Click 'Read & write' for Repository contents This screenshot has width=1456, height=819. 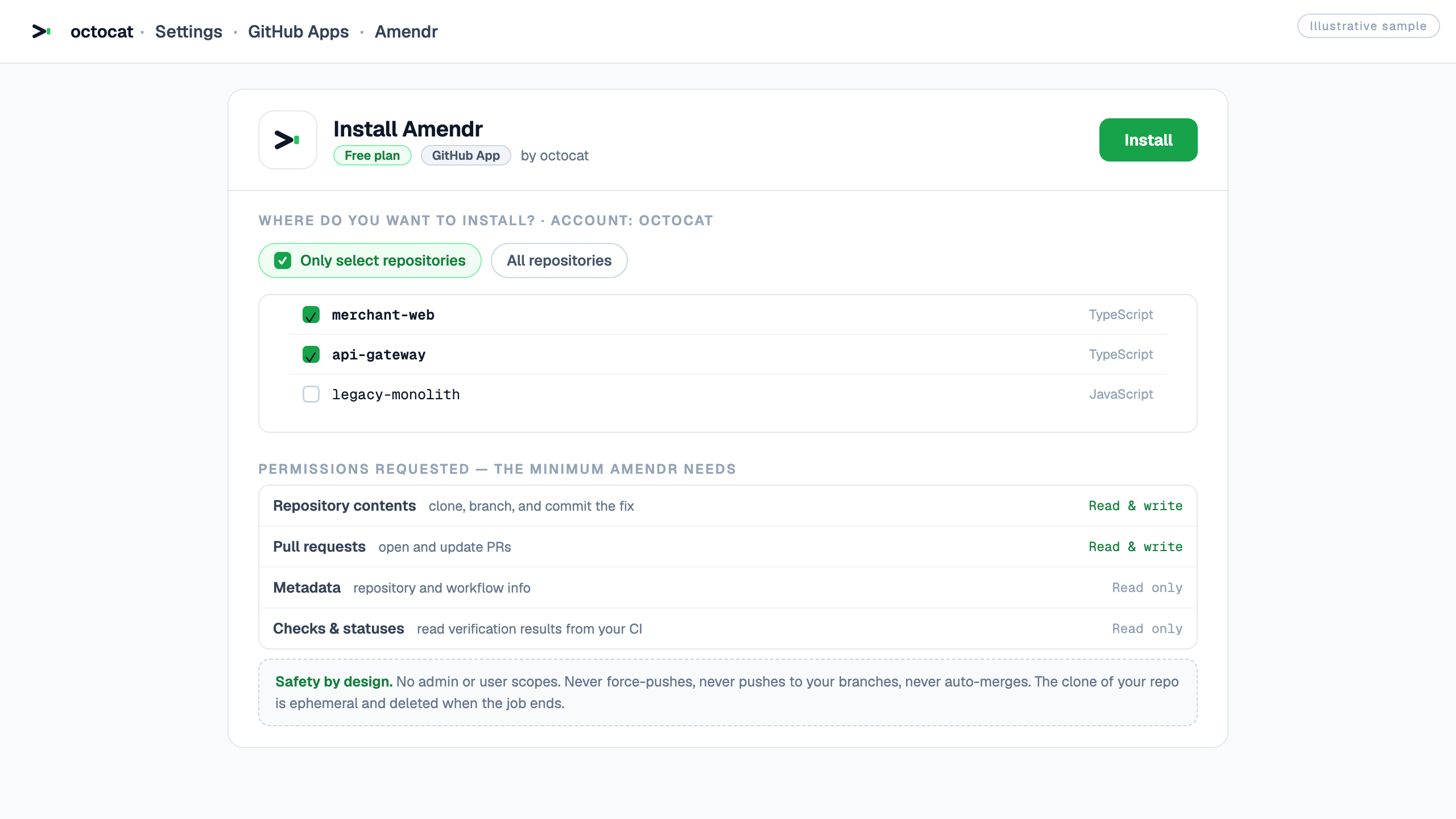pyautogui.click(x=1136, y=506)
